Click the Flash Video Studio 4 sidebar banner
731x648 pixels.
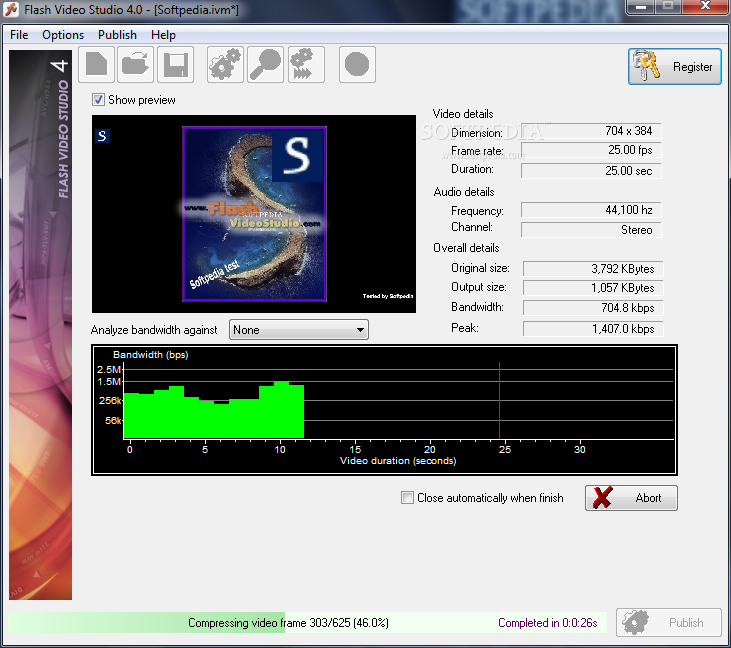coord(41,325)
